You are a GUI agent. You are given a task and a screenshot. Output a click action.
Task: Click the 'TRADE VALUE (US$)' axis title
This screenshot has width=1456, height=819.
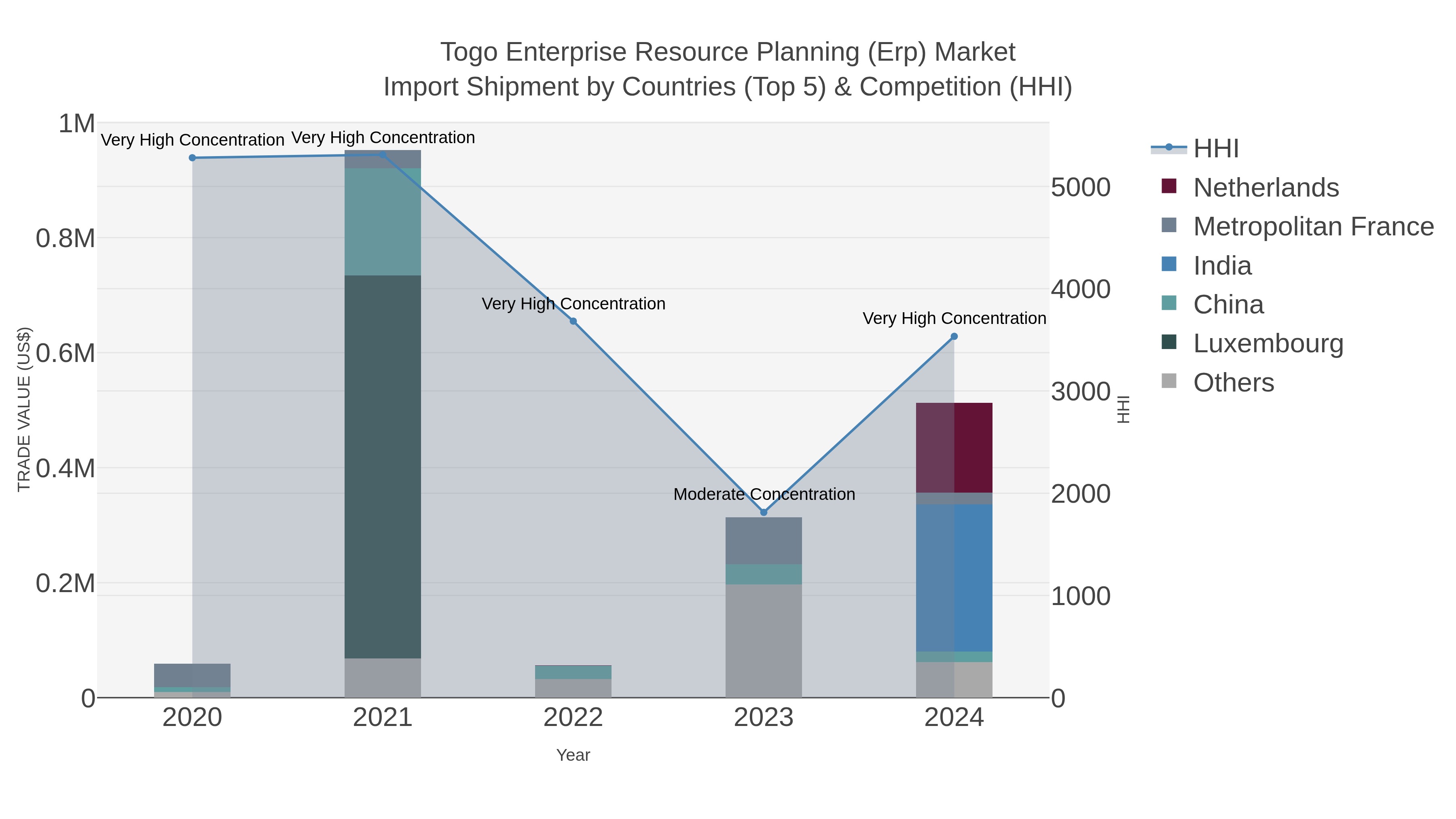24,409
